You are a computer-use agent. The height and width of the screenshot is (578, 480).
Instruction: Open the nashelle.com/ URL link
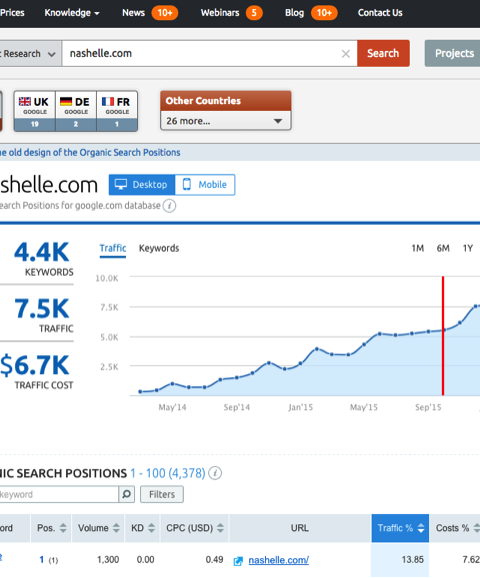pyautogui.click(x=278, y=560)
